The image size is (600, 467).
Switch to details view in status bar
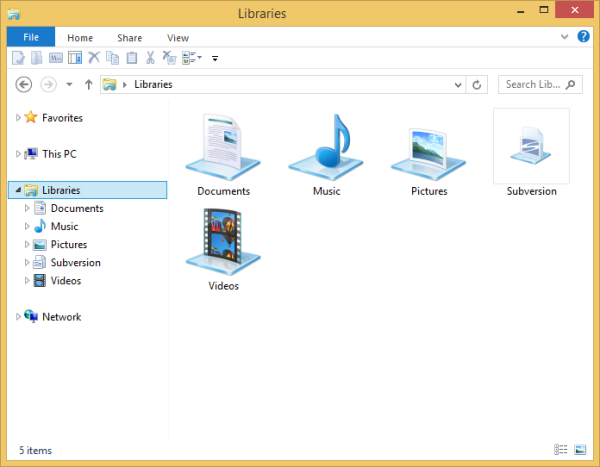561,449
